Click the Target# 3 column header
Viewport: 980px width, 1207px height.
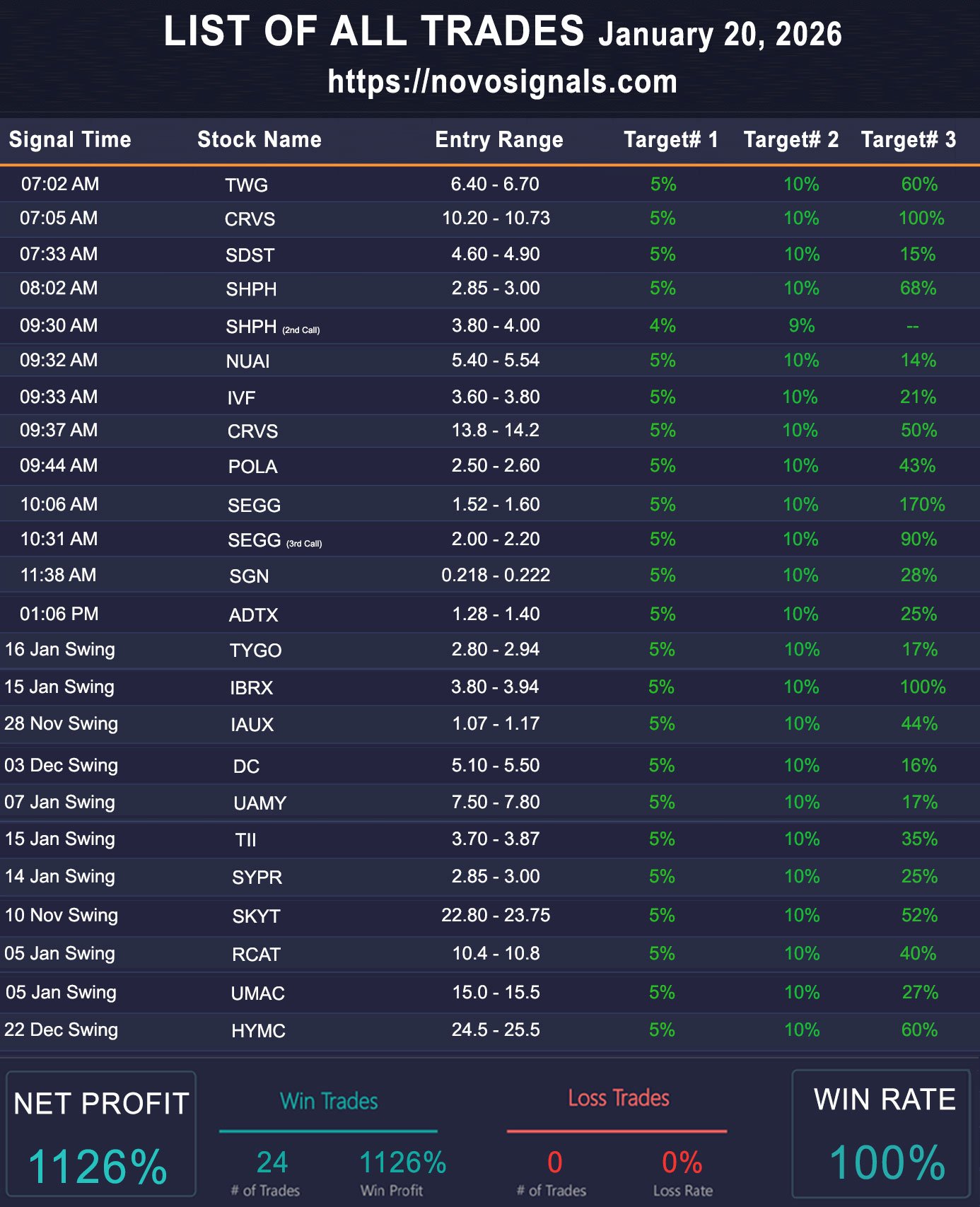coord(908,139)
